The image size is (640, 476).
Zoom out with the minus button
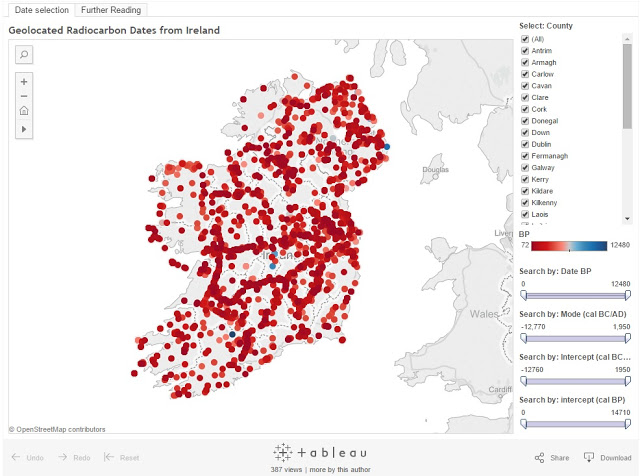[x=24, y=96]
